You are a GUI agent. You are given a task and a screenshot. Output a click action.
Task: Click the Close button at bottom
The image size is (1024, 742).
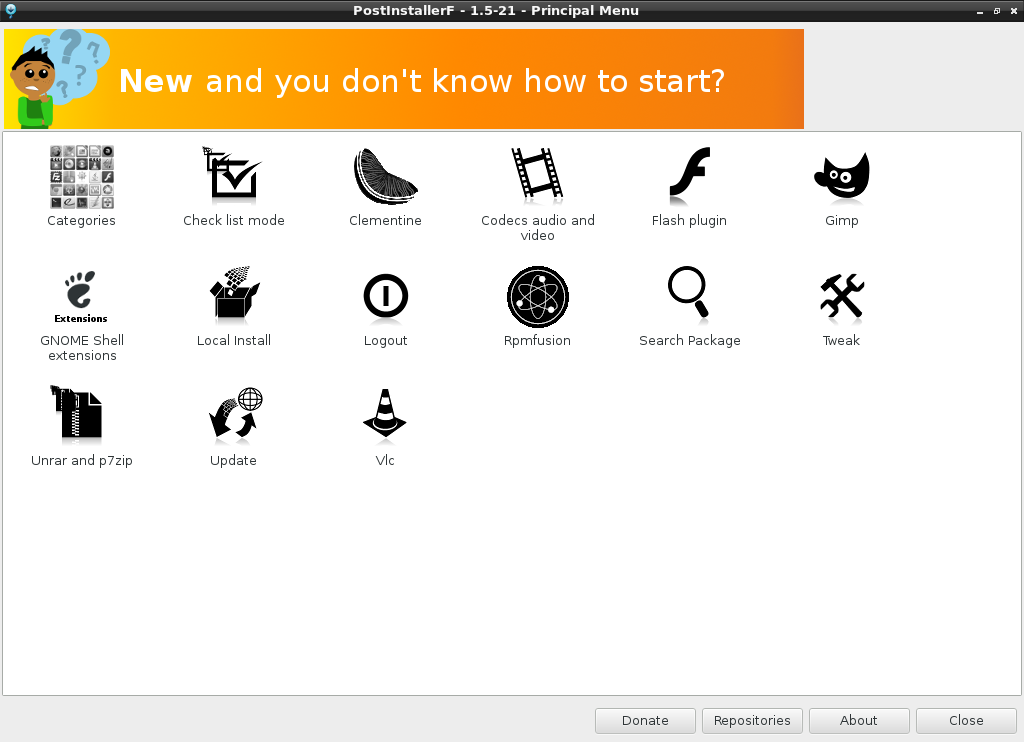pos(967,720)
